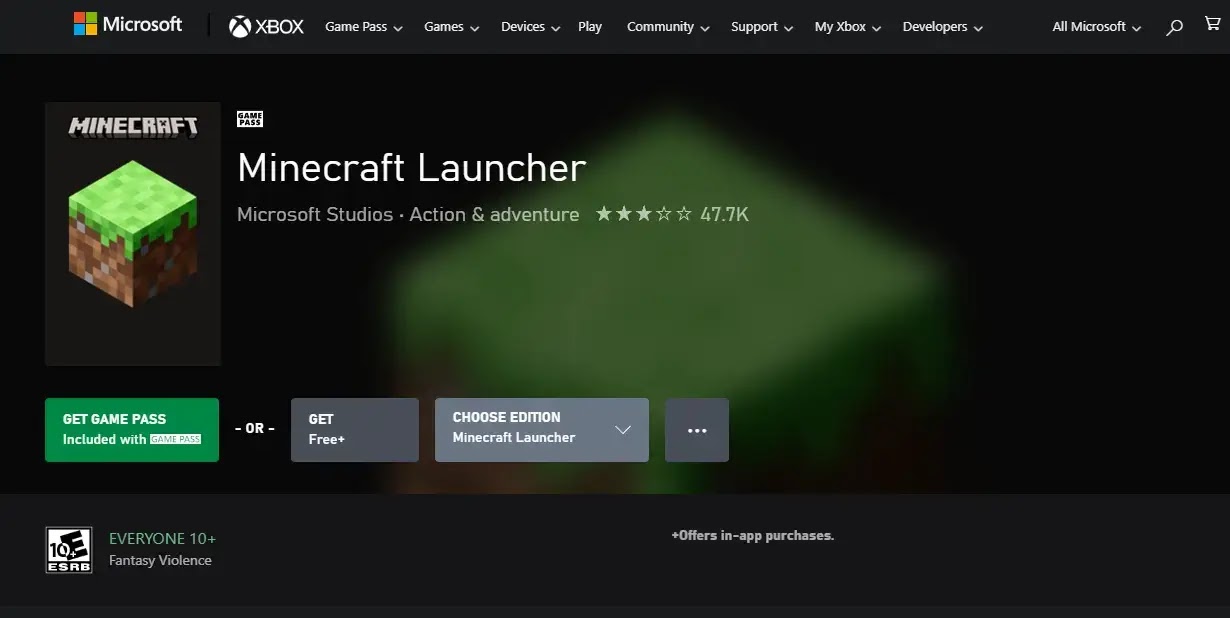Click the Minecraft Launcher title
Image resolution: width=1230 pixels, height=618 pixels.
[x=412, y=168]
